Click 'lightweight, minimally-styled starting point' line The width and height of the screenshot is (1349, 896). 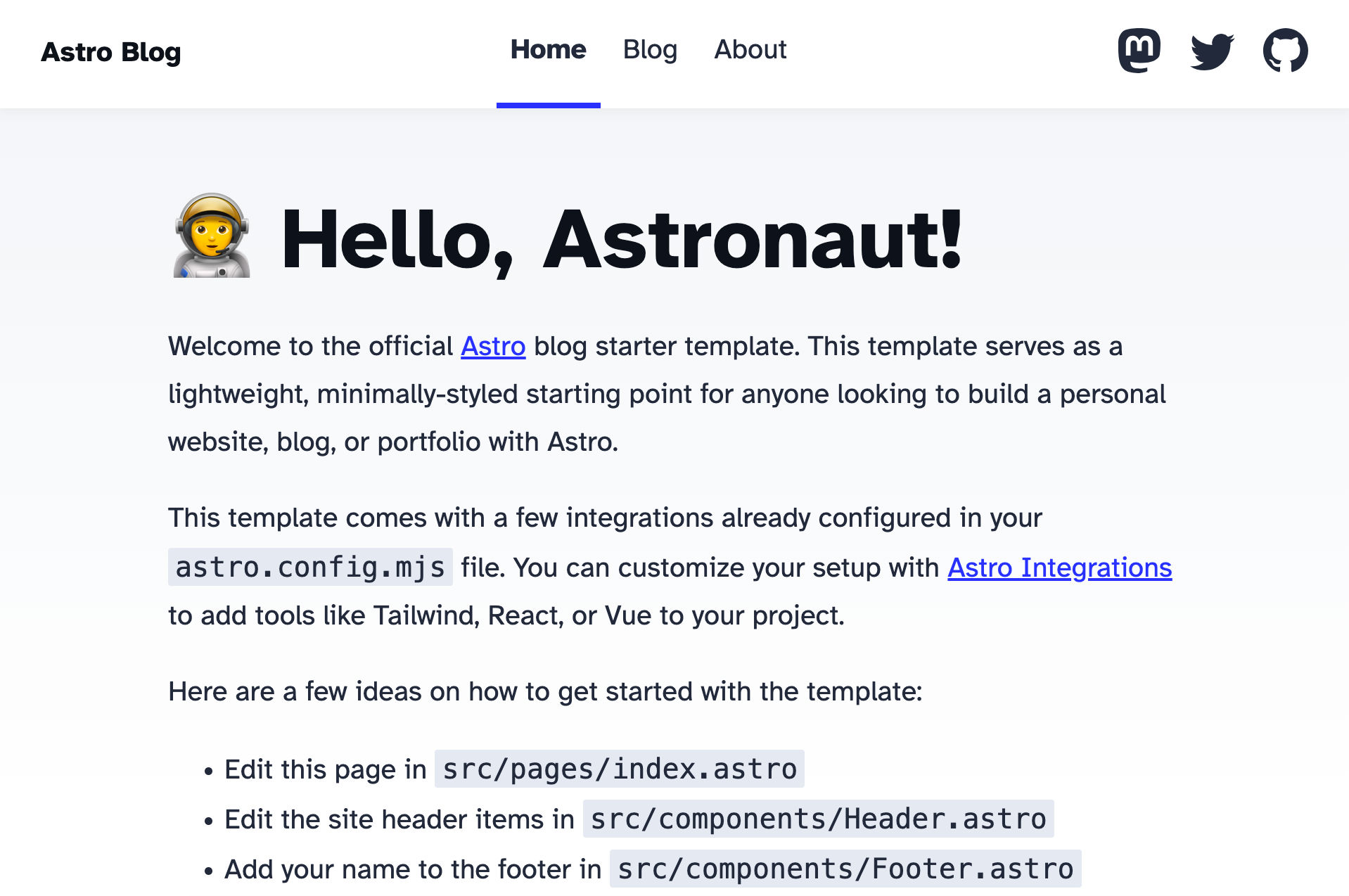(667, 394)
